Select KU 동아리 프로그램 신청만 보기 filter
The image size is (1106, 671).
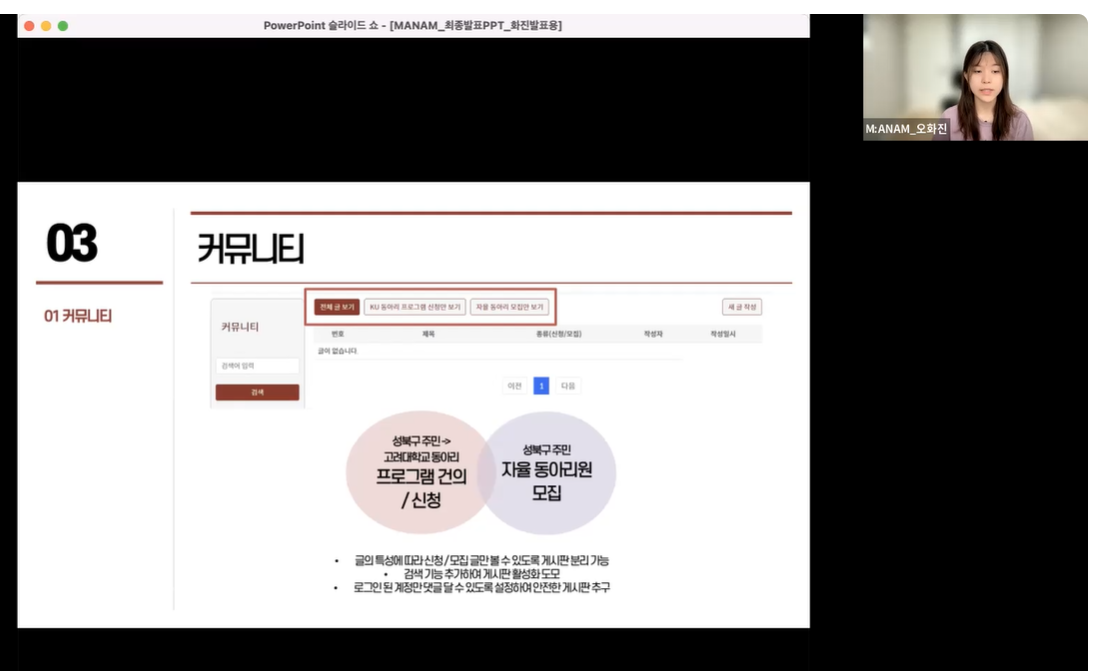tap(415, 307)
